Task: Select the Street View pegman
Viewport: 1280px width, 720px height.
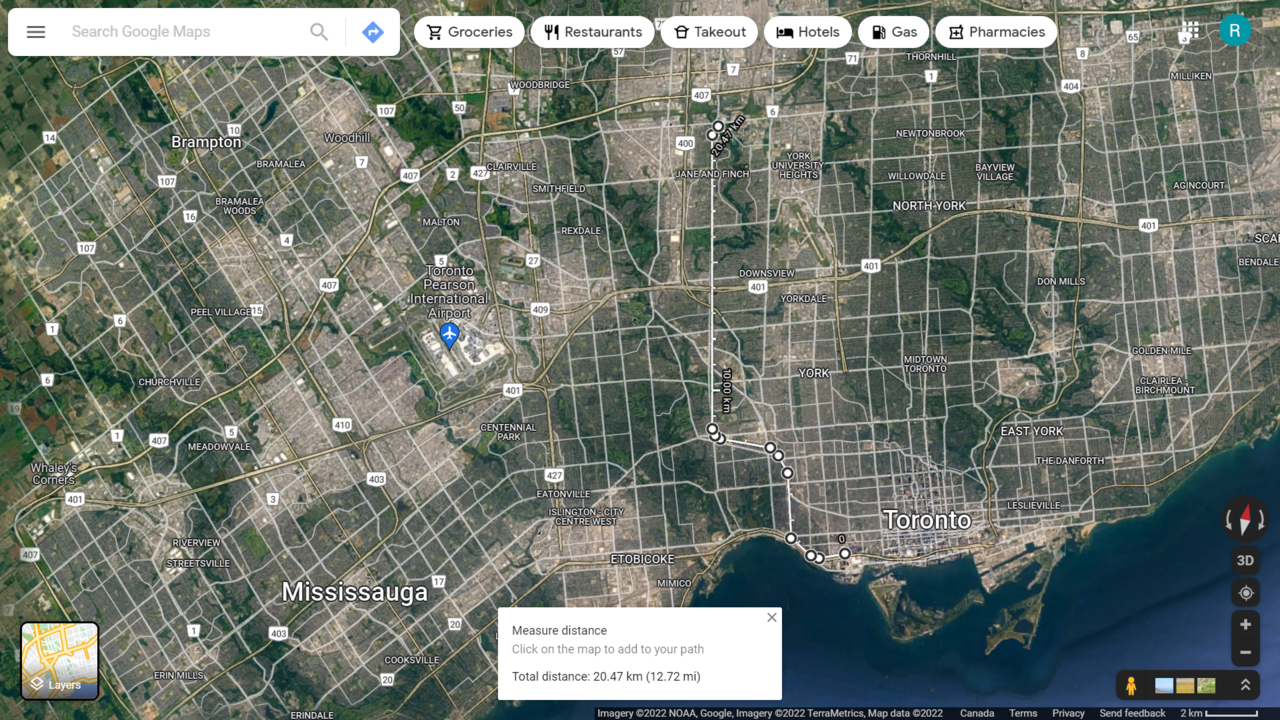Action: (1131, 686)
